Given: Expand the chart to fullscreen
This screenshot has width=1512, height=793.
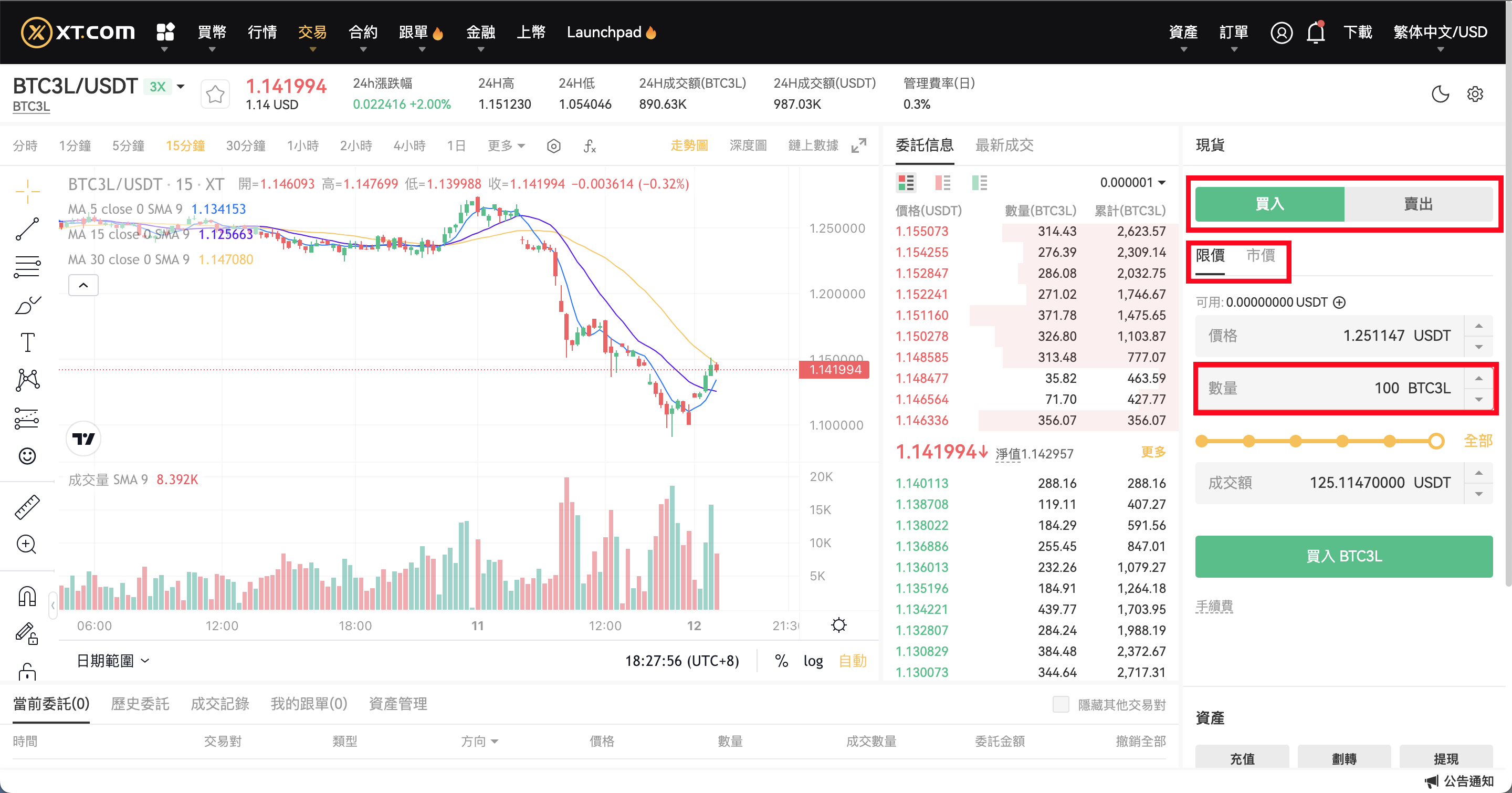Looking at the screenshot, I should (859, 145).
